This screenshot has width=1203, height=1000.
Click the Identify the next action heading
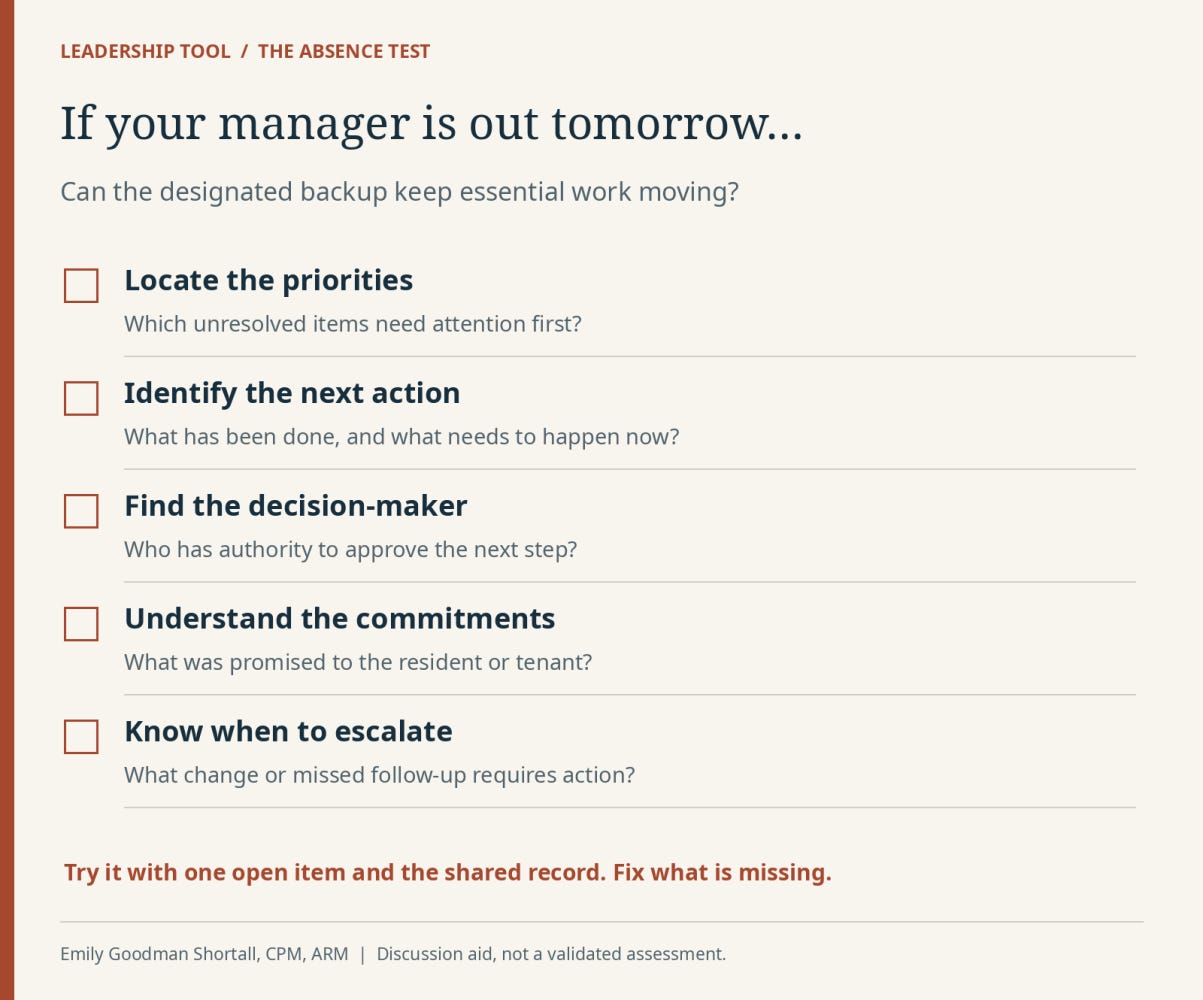point(292,393)
